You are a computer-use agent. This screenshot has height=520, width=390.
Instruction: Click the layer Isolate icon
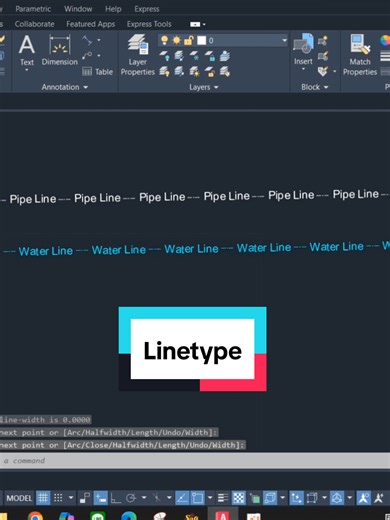(179, 56)
